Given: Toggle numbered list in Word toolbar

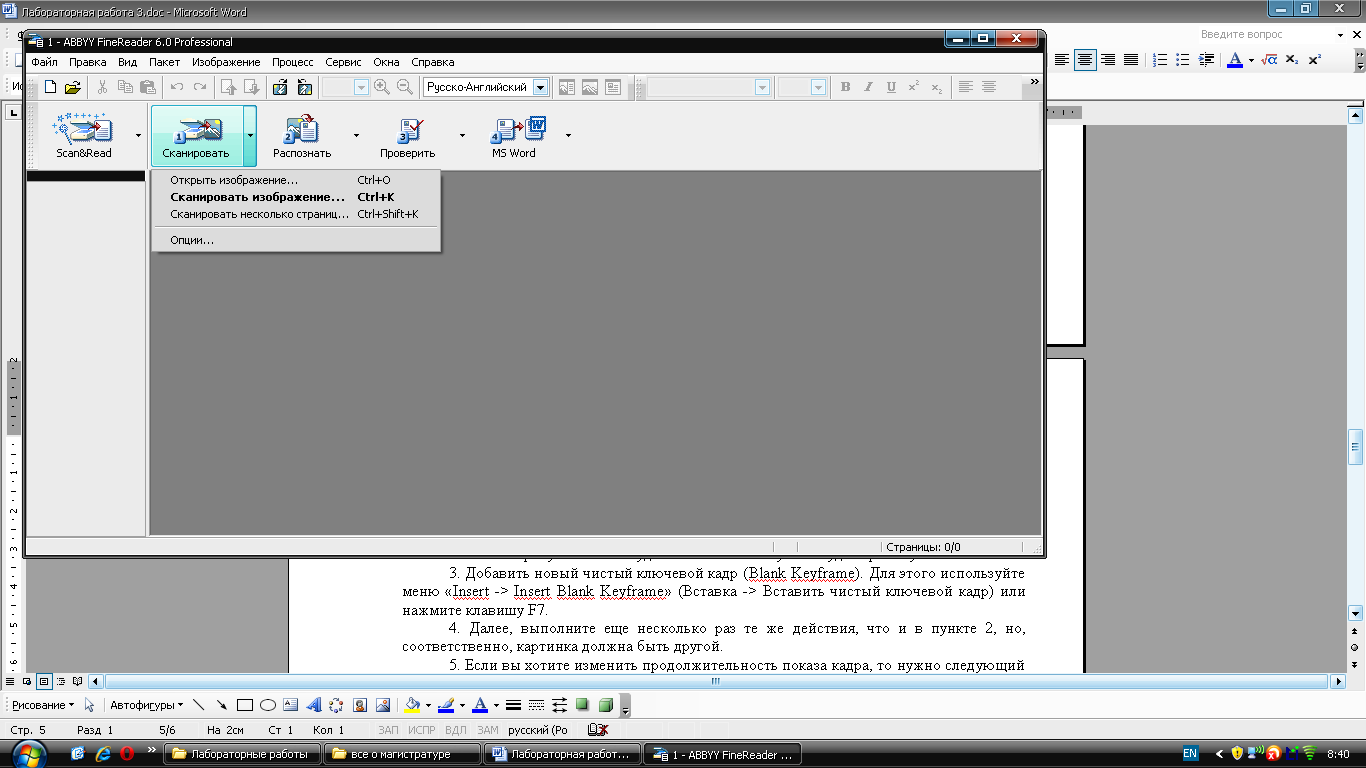Looking at the screenshot, I should point(1160,60).
